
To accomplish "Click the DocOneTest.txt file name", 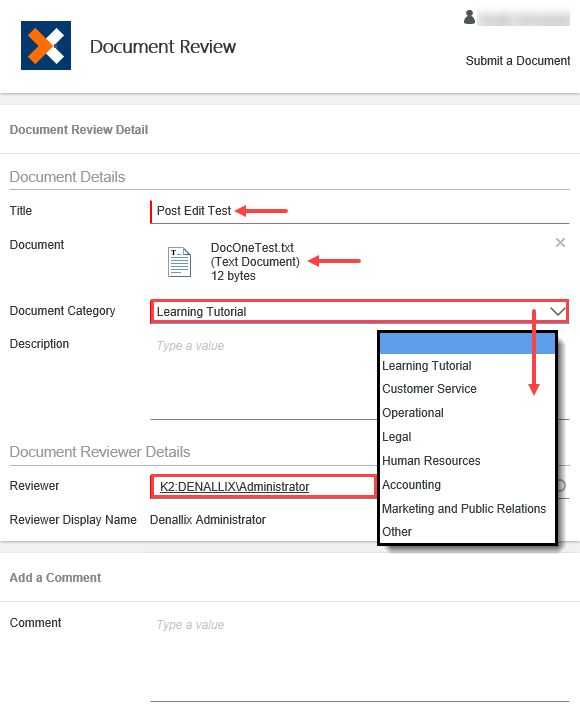I will pos(252,248).
